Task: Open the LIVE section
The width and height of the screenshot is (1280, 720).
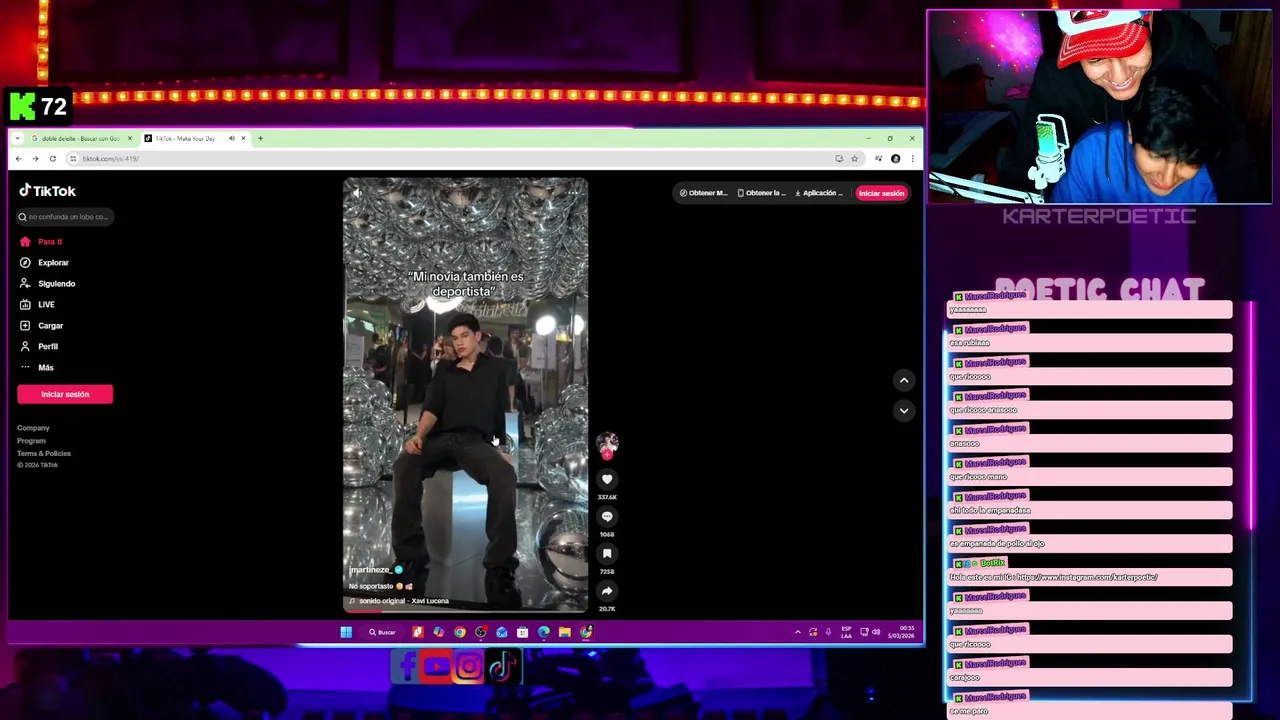Action: click(x=38, y=304)
